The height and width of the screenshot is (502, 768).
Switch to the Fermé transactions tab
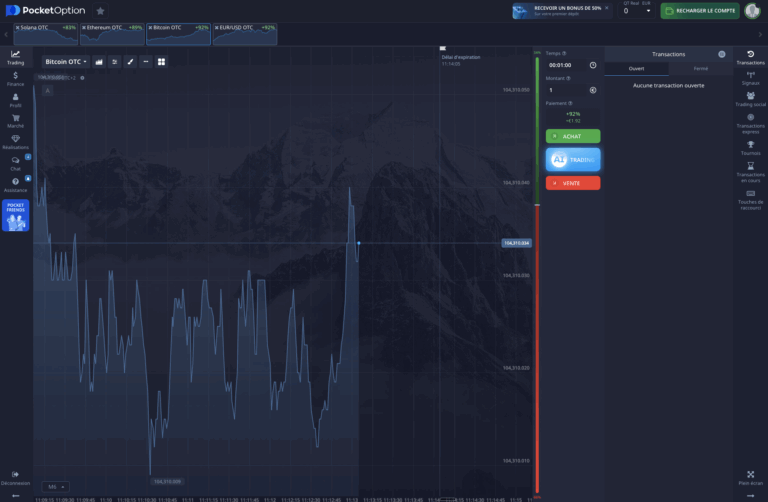(700, 69)
